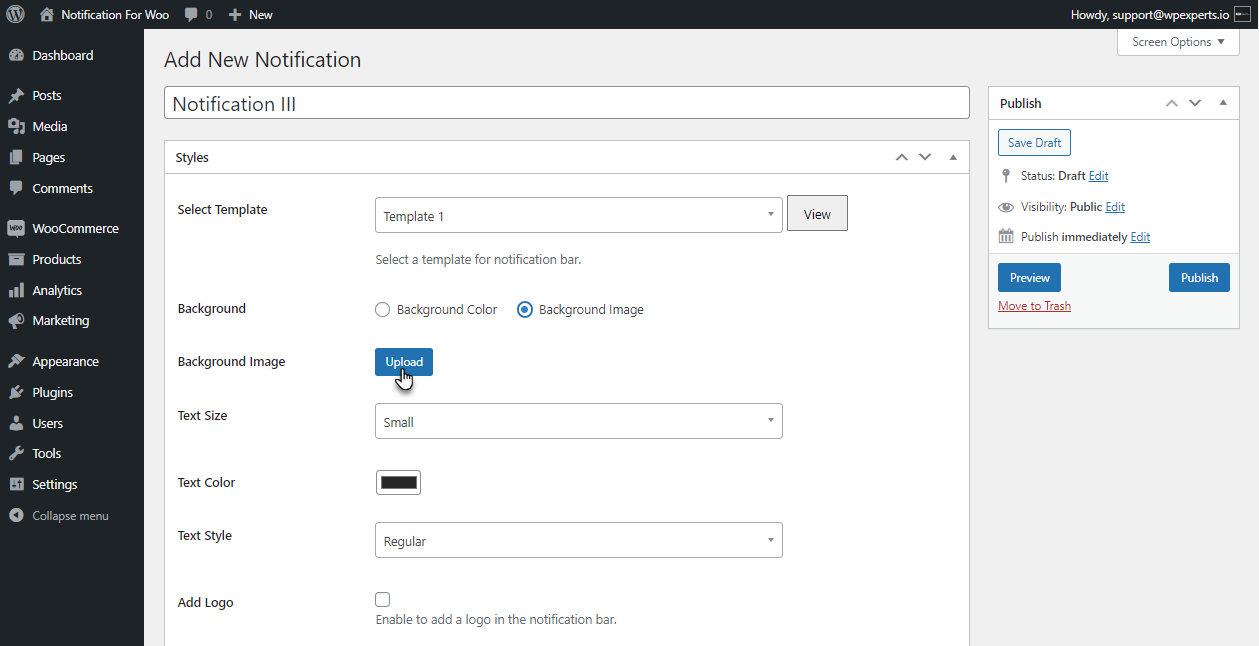Click the Comments icon in sidebar
Image resolution: width=1259 pixels, height=646 pixels.
pos(16,188)
